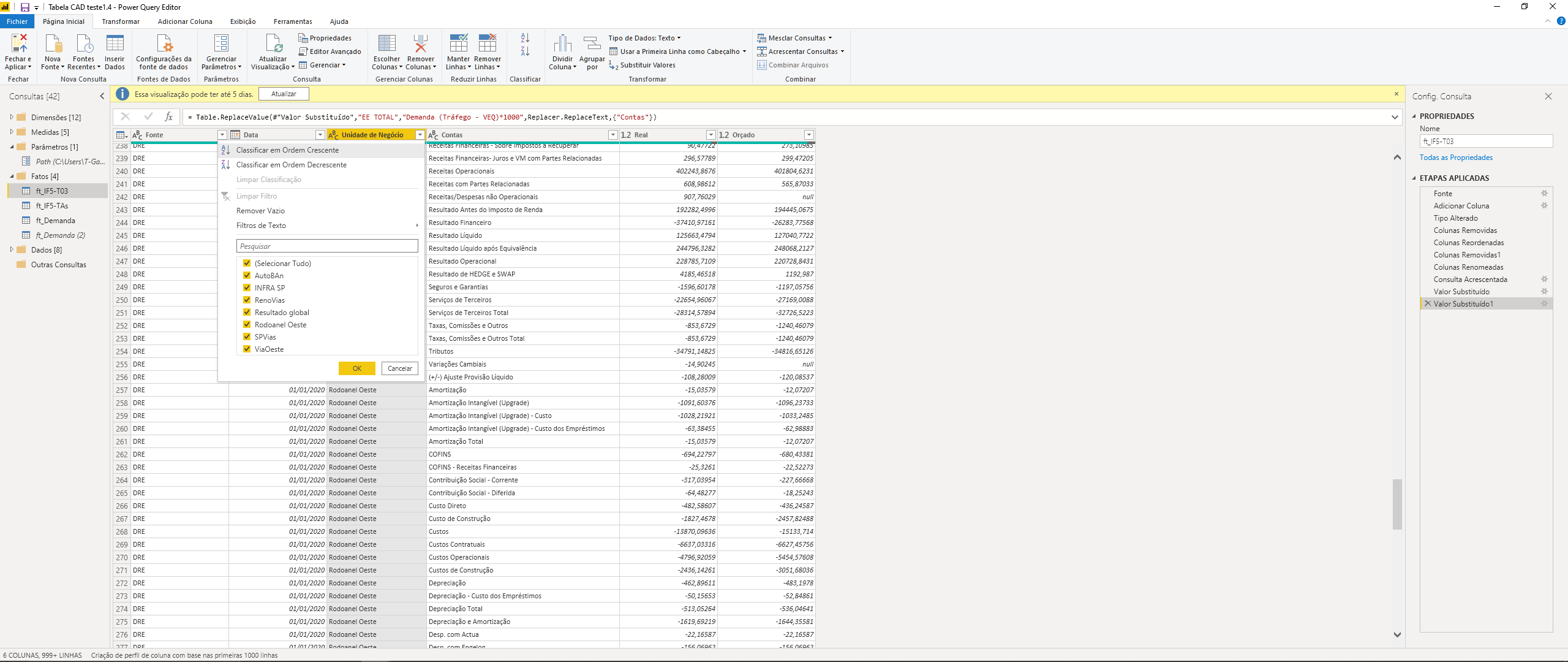Open Fontes Recentes icon
1568x662 pixels.
click(84, 44)
